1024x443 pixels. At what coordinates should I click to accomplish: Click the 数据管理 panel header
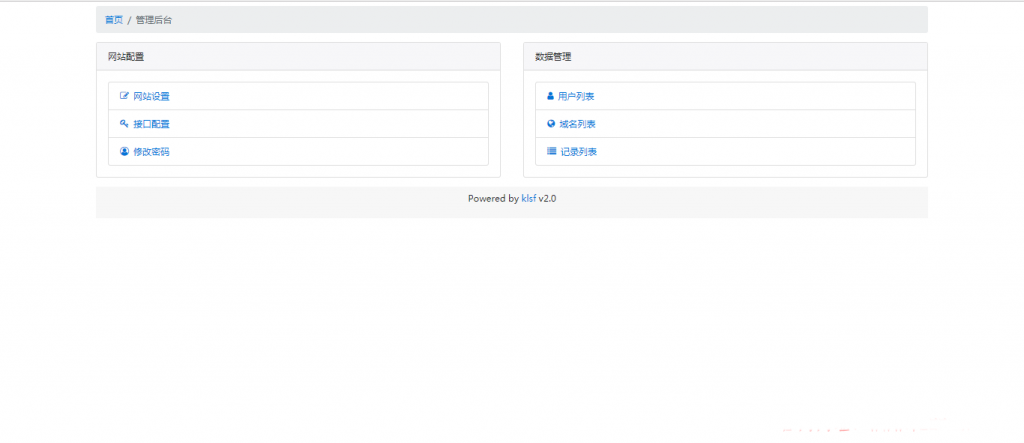(x=553, y=57)
